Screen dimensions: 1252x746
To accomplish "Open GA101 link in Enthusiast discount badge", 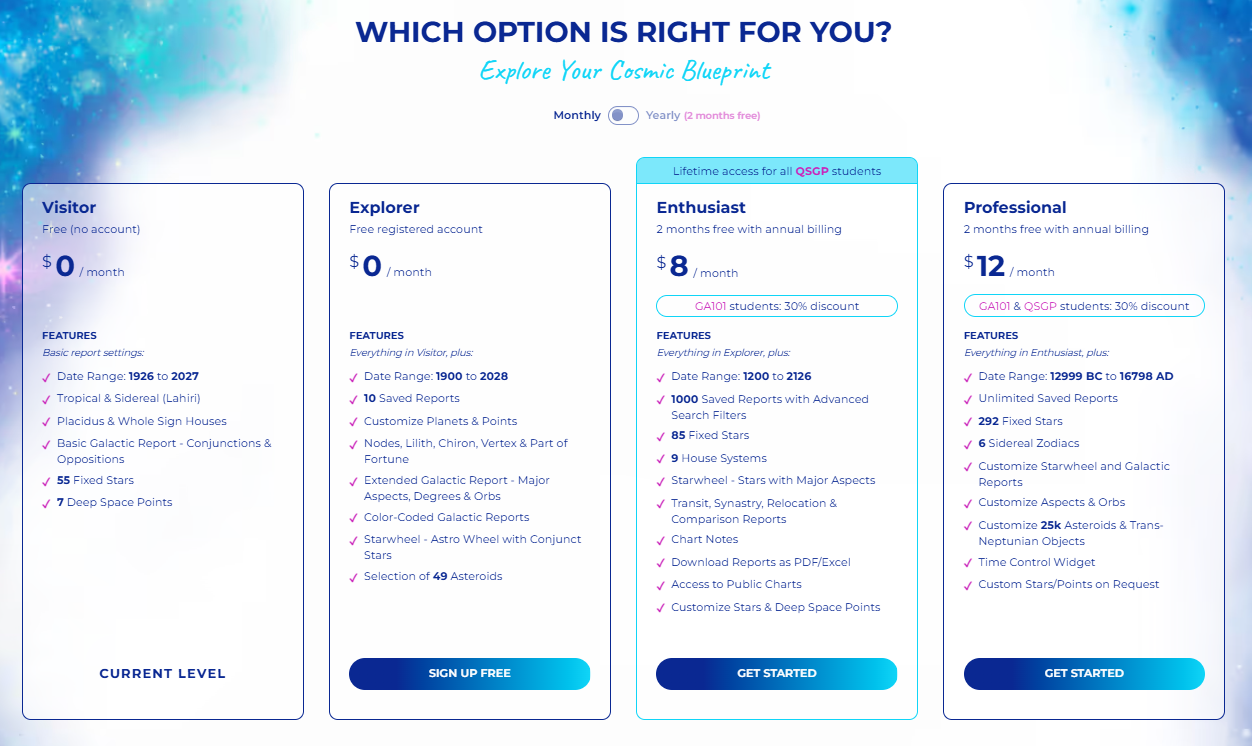I will pos(711,306).
